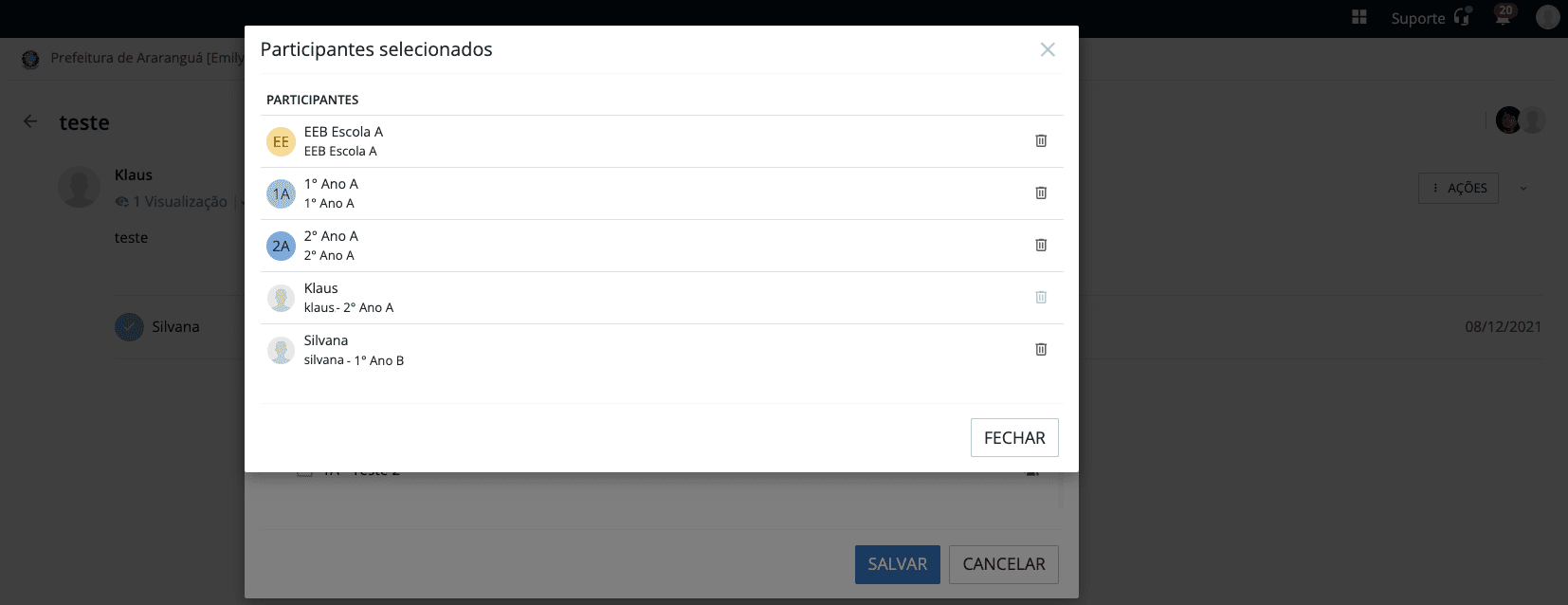Open the AÇÕES menu
Image resolution: width=1568 pixels, height=605 pixels.
pyautogui.click(x=1459, y=188)
